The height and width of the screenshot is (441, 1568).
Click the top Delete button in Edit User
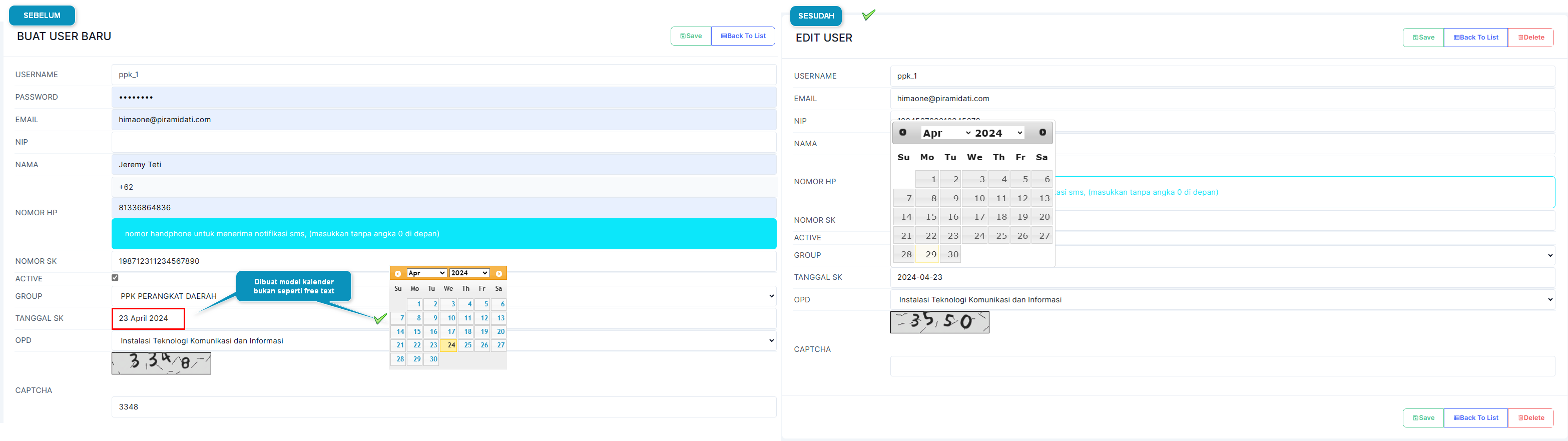point(1530,38)
